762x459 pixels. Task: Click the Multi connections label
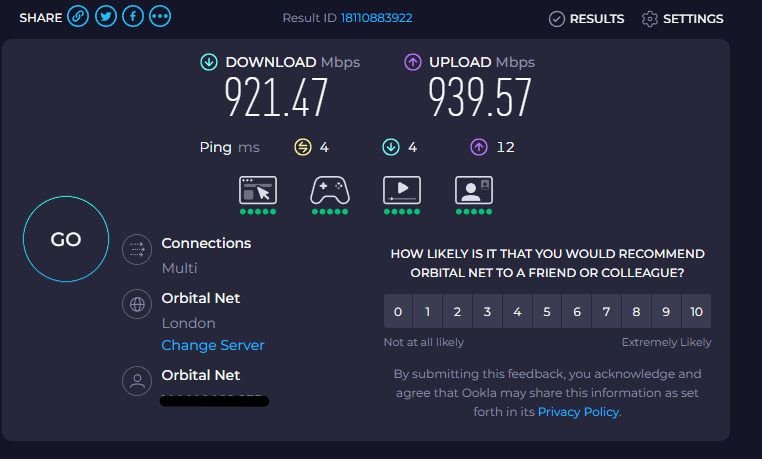pos(179,268)
